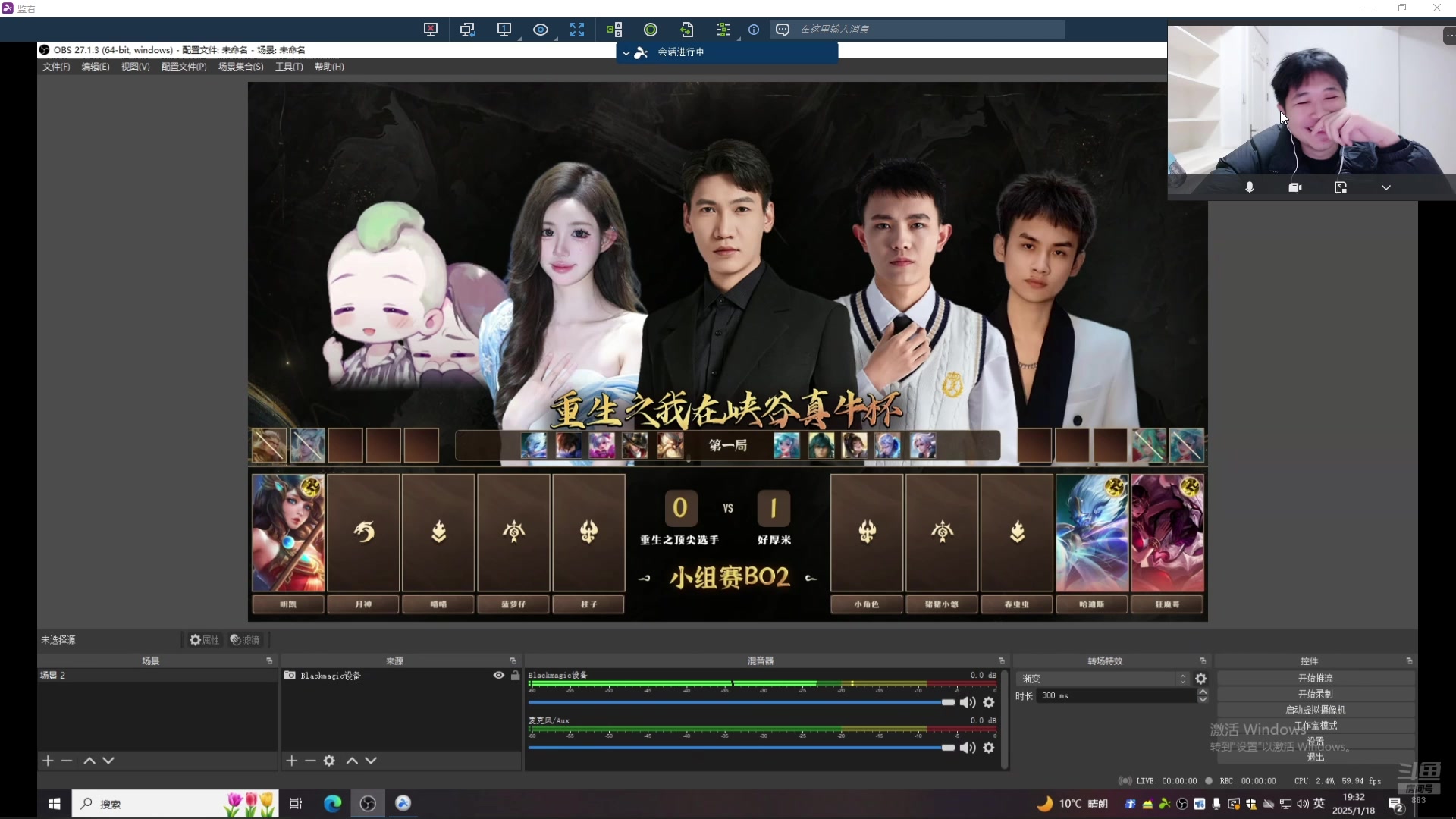Pop out the 控件 dock panel
Viewport: 1456px width, 819px height.
coord(1409,661)
